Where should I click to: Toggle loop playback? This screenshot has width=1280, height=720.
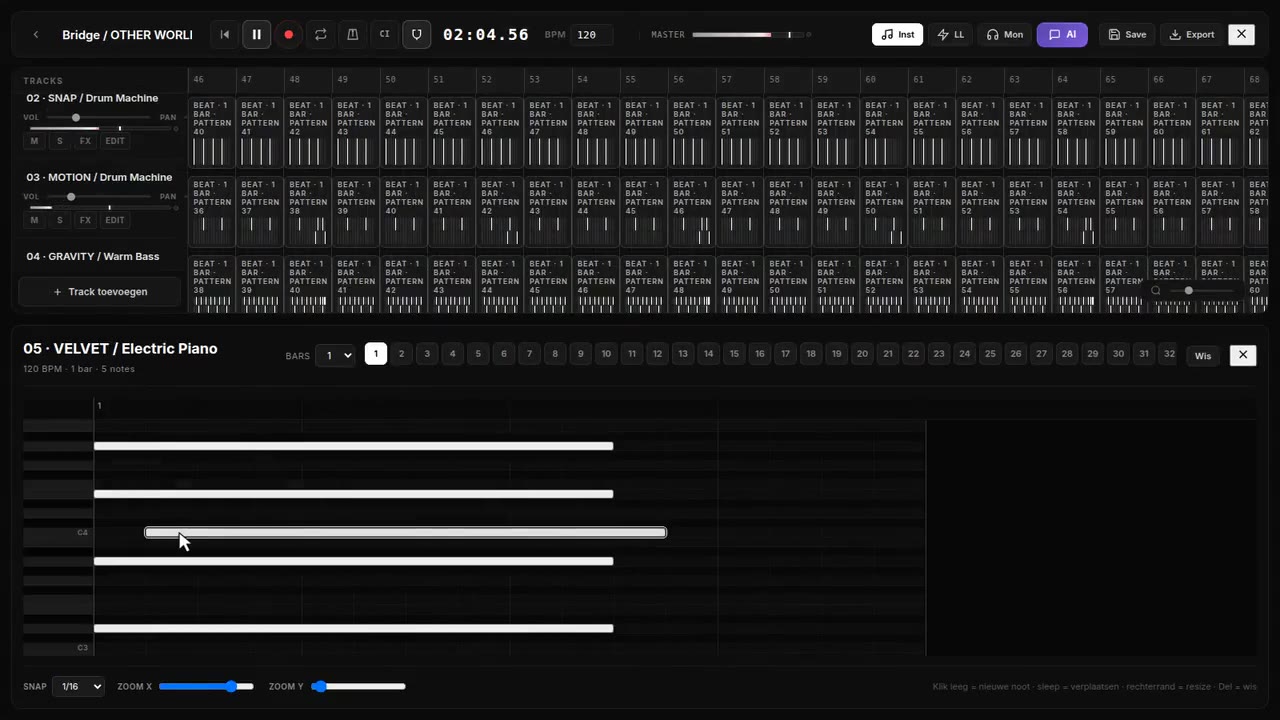pyautogui.click(x=321, y=35)
